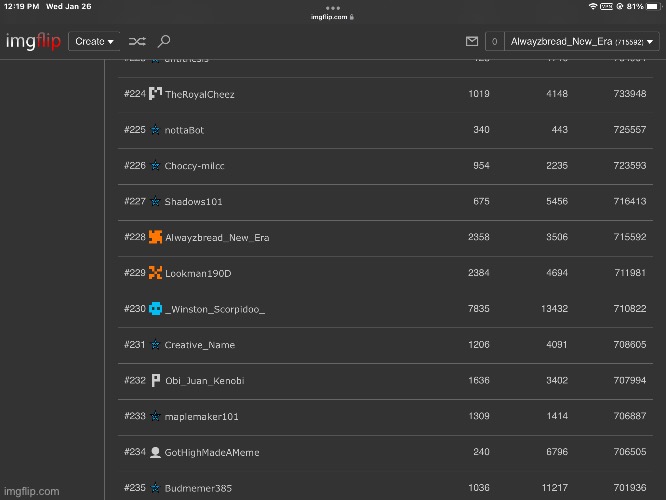
Task: Open Obi_Juan_Kenobi user profile
Action: click(x=205, y=381)
